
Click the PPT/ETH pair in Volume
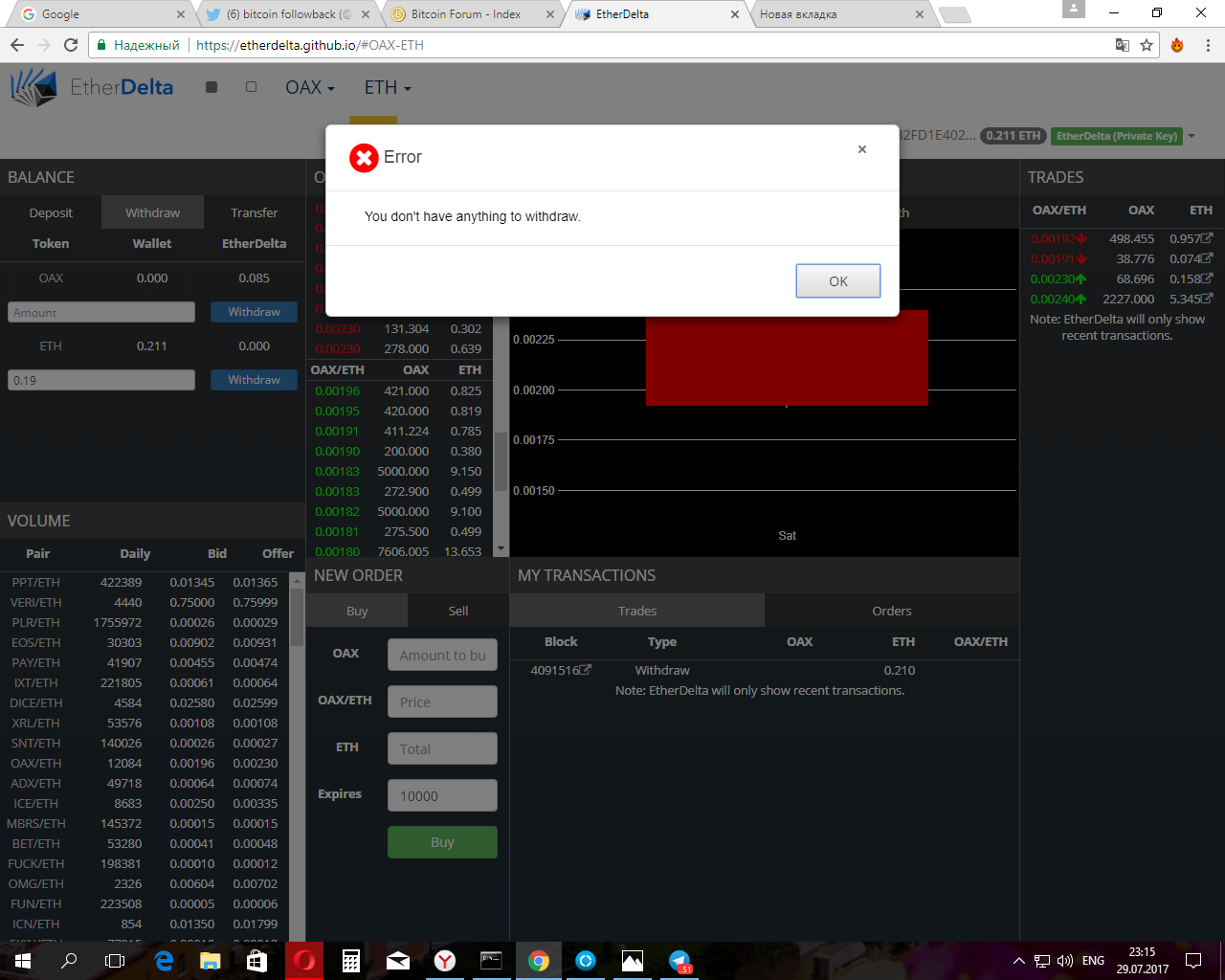tap(35, 582)
